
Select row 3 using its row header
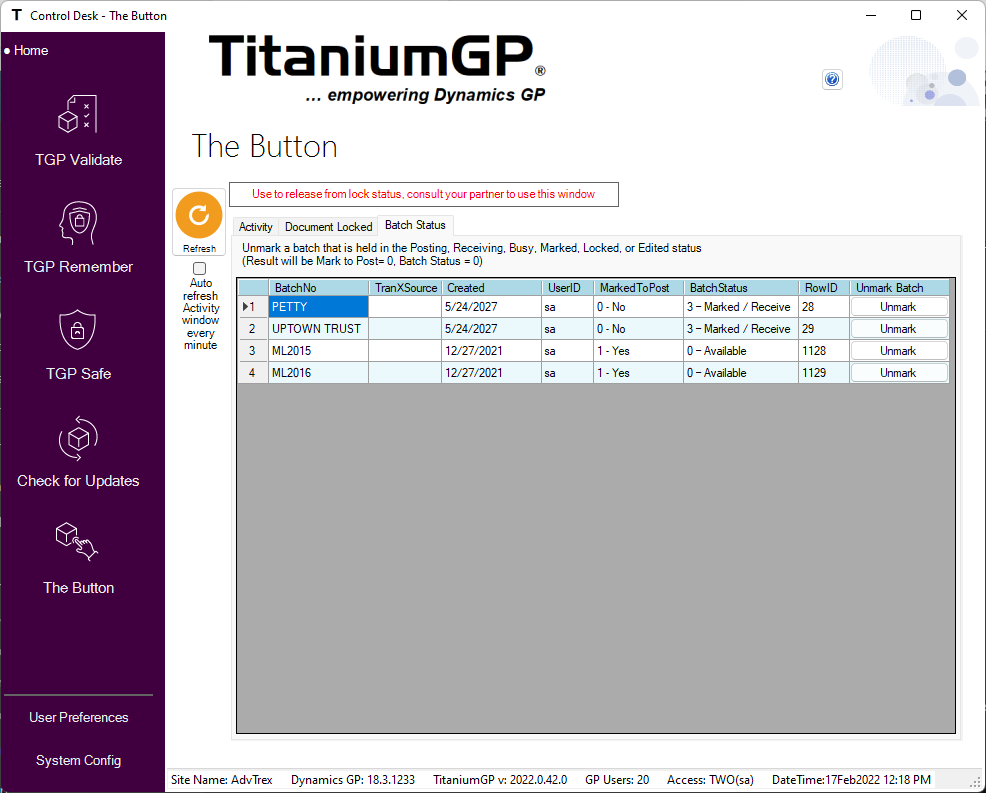click(253, 351)
